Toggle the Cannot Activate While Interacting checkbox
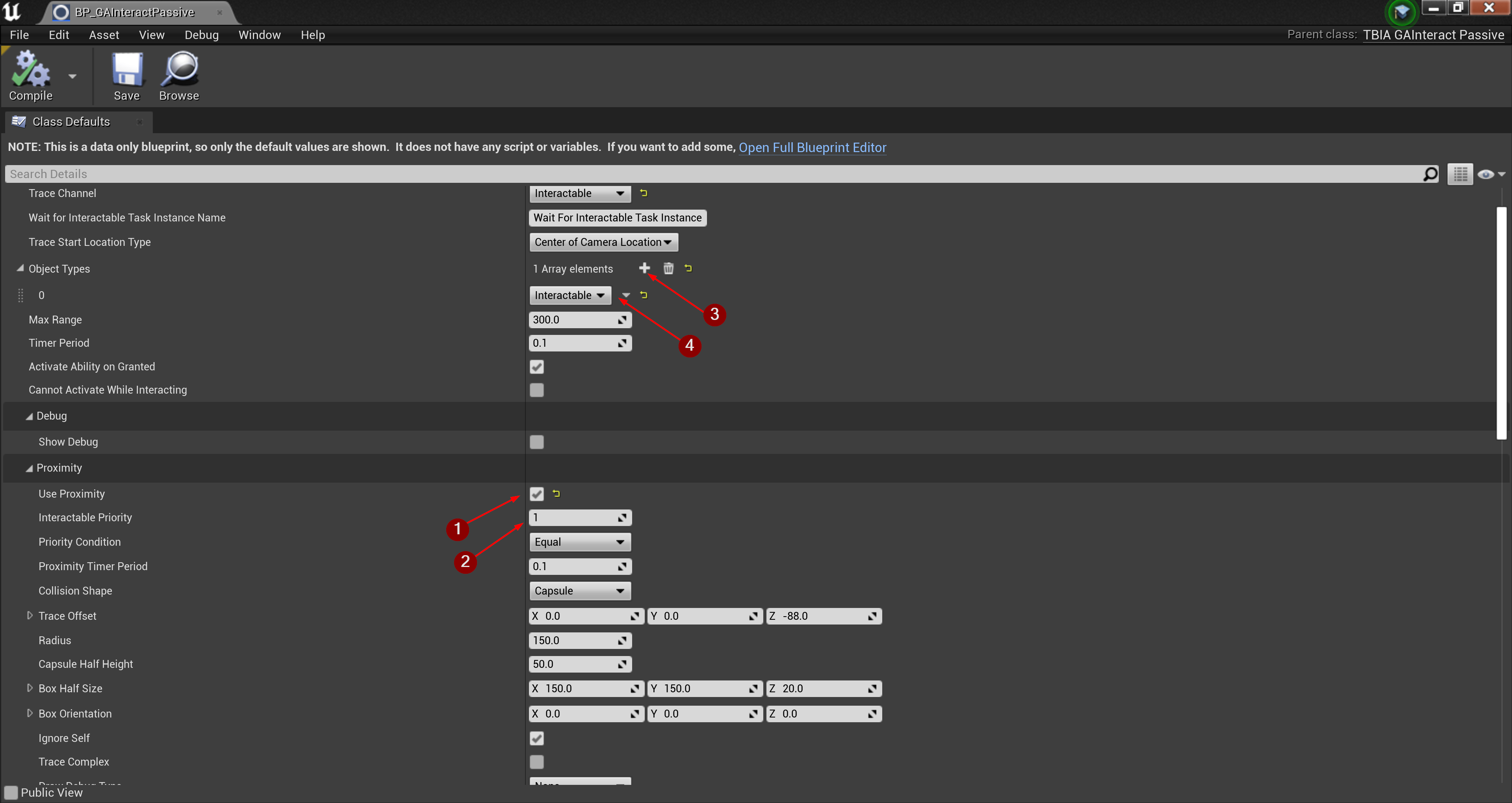This screenshot has width=1512, height=803. click(x=536, y=390)
